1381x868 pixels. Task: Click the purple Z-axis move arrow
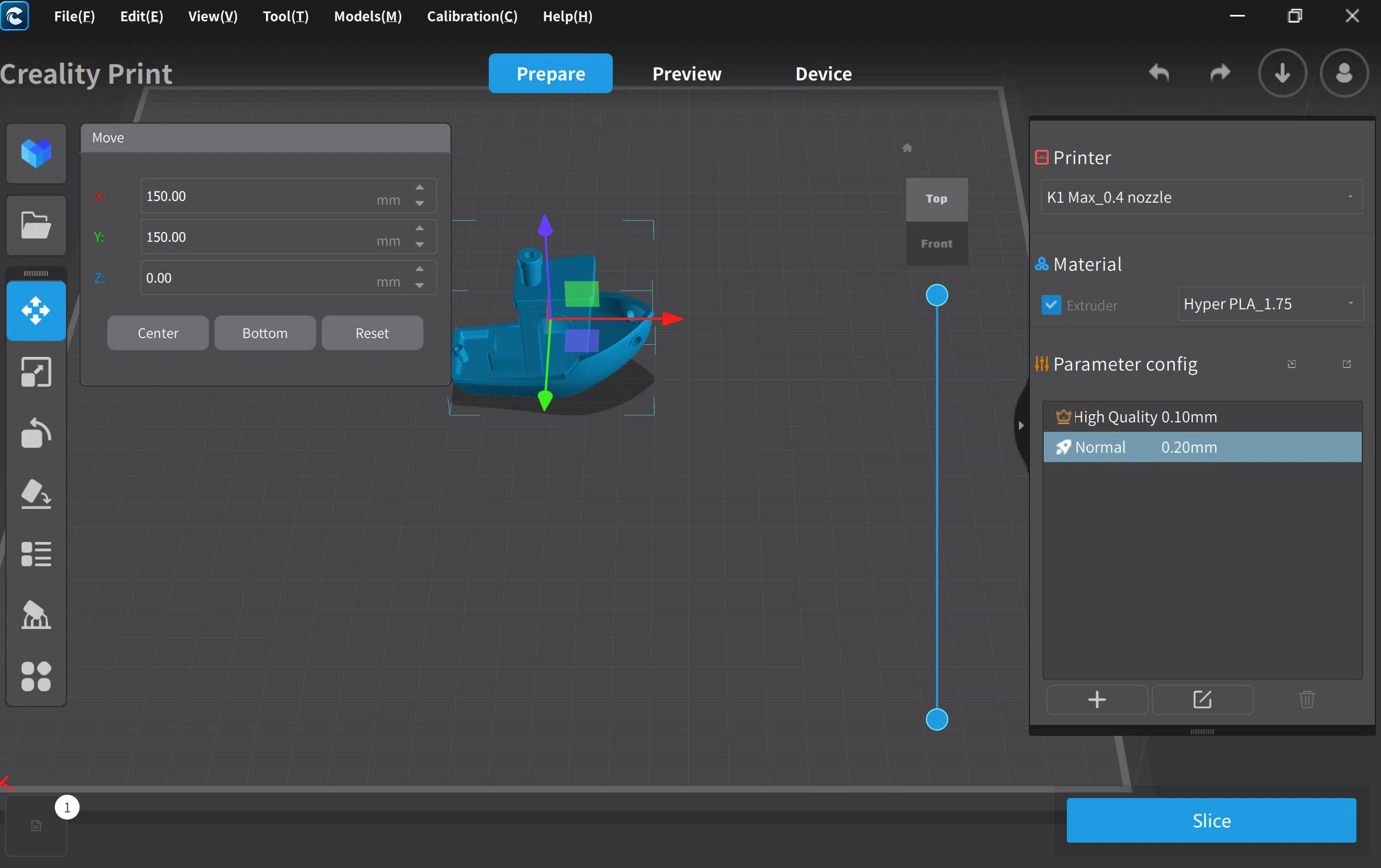pos(545,225)
